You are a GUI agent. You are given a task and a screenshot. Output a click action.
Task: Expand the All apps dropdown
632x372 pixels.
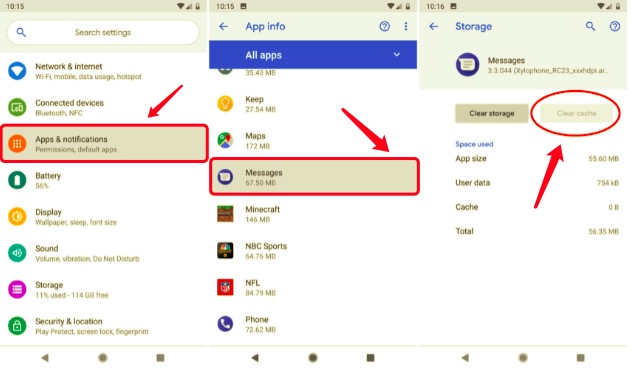pos(313,55)
